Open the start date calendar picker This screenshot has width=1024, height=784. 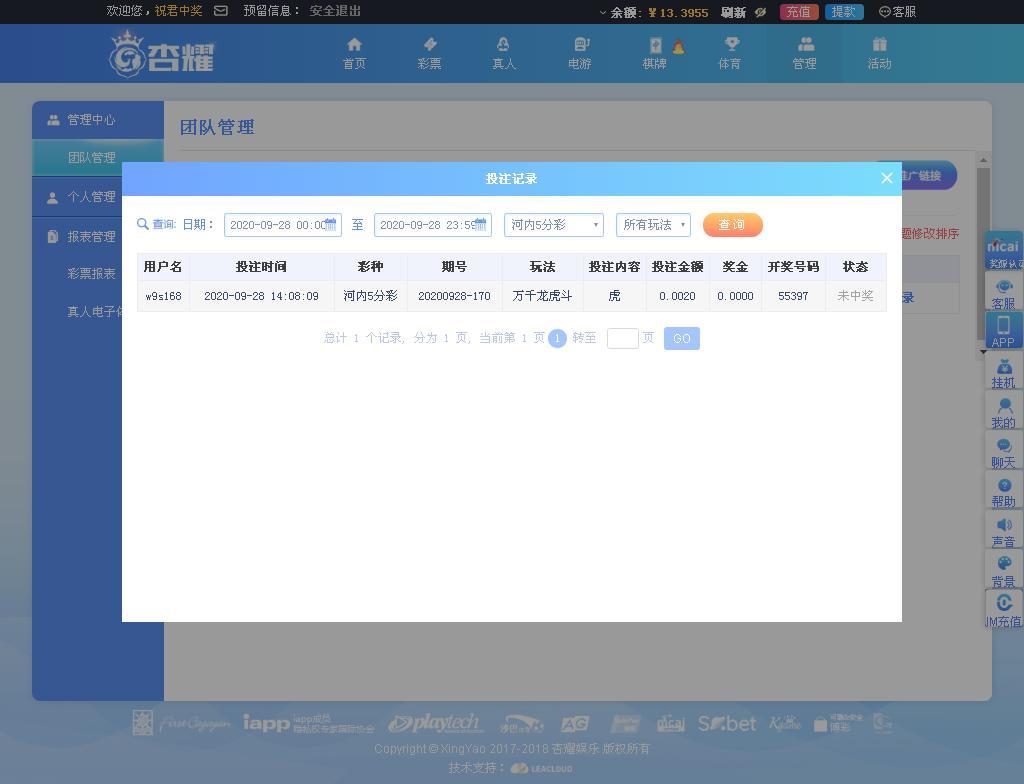tap(330, 225)
